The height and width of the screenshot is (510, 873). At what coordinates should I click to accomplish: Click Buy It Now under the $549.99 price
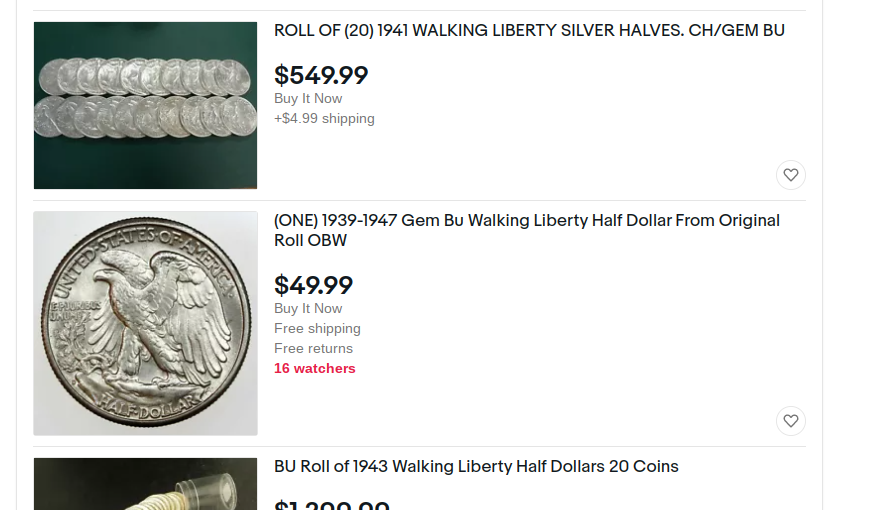click(308, 98)
